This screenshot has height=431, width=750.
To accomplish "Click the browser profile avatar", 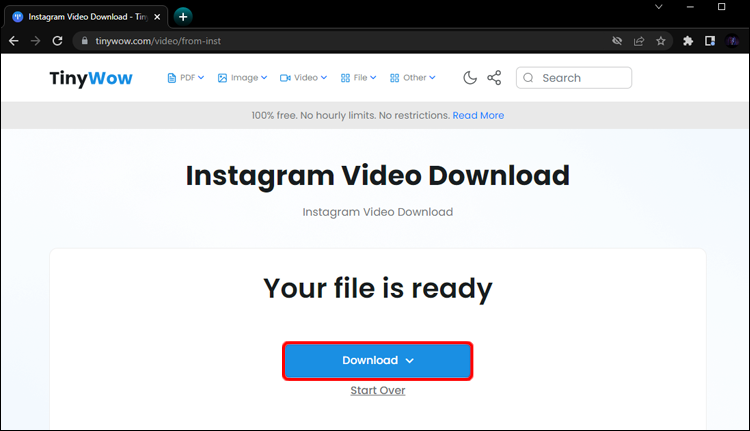I will pos(732,41).
